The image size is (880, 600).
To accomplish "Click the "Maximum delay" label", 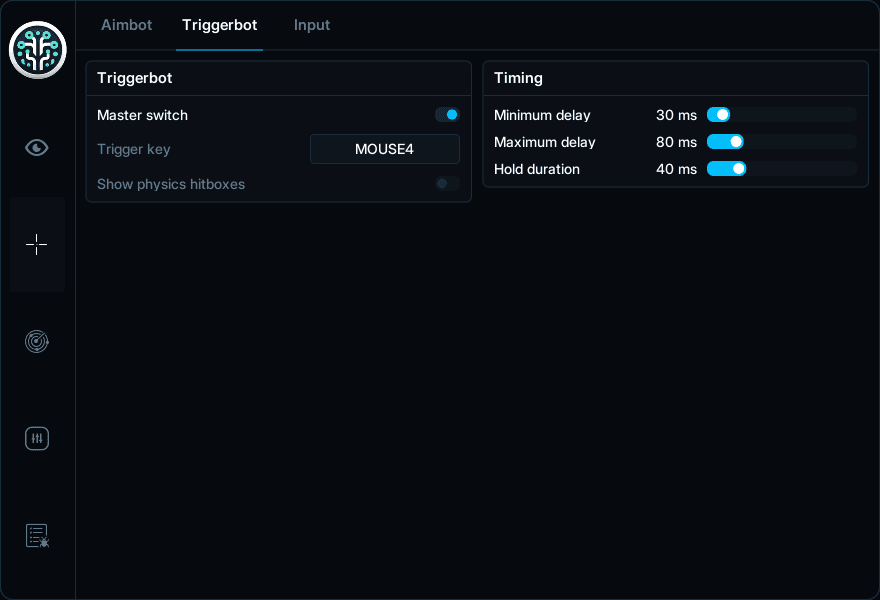I will tap(544, 142).
